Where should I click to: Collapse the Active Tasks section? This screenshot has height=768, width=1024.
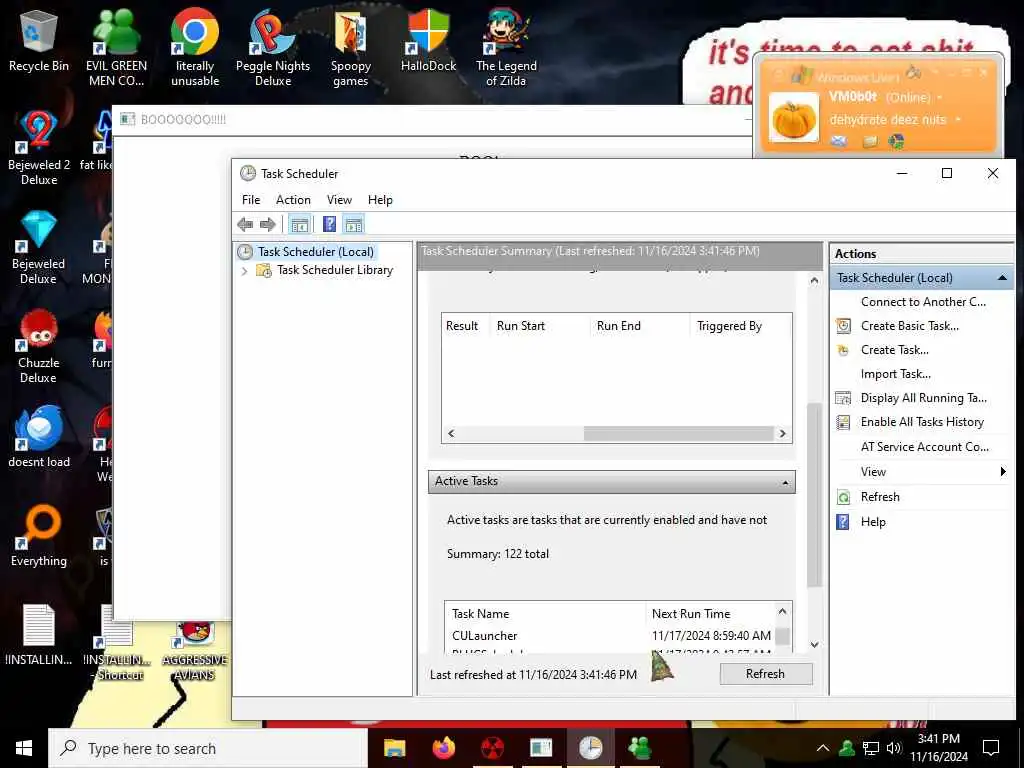[785, 483]
